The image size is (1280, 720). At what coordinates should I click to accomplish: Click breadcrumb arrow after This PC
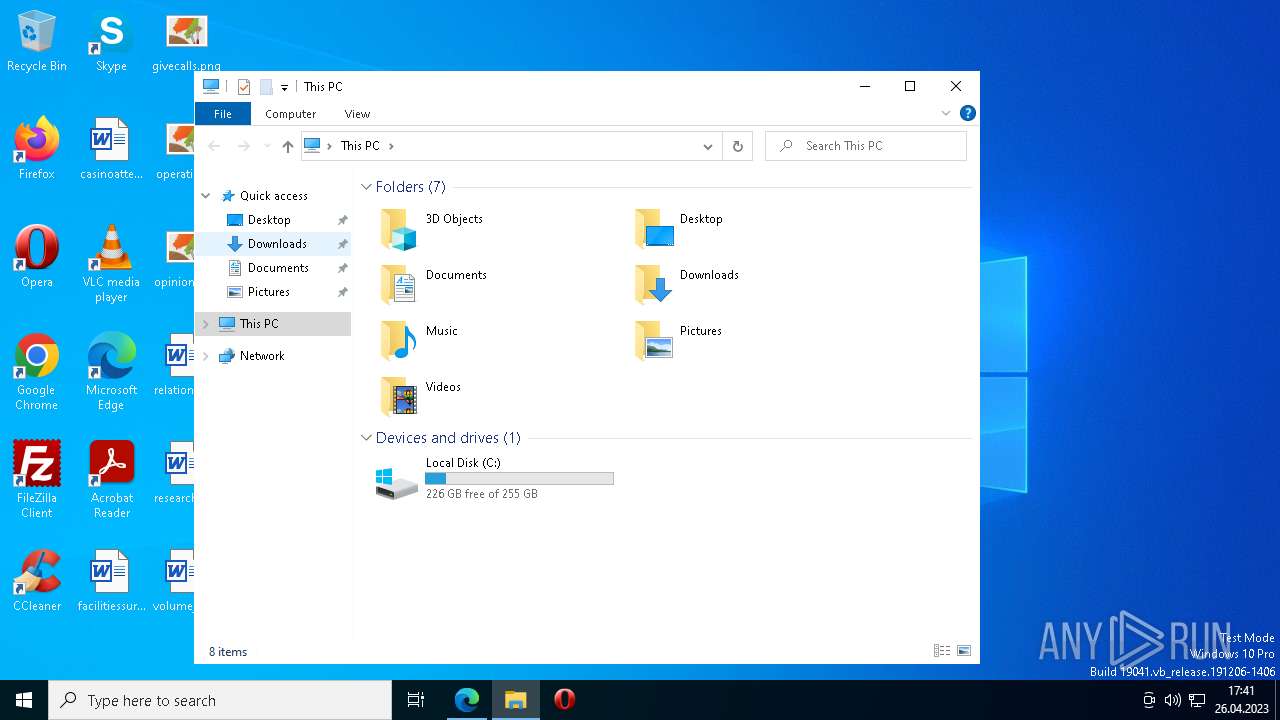point(391,146)
